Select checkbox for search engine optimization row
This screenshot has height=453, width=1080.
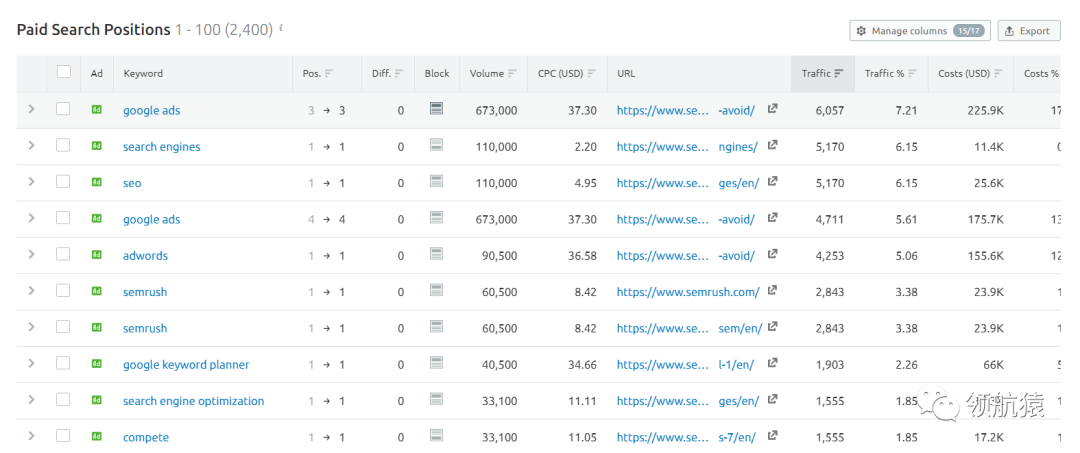tap(64, 400)
